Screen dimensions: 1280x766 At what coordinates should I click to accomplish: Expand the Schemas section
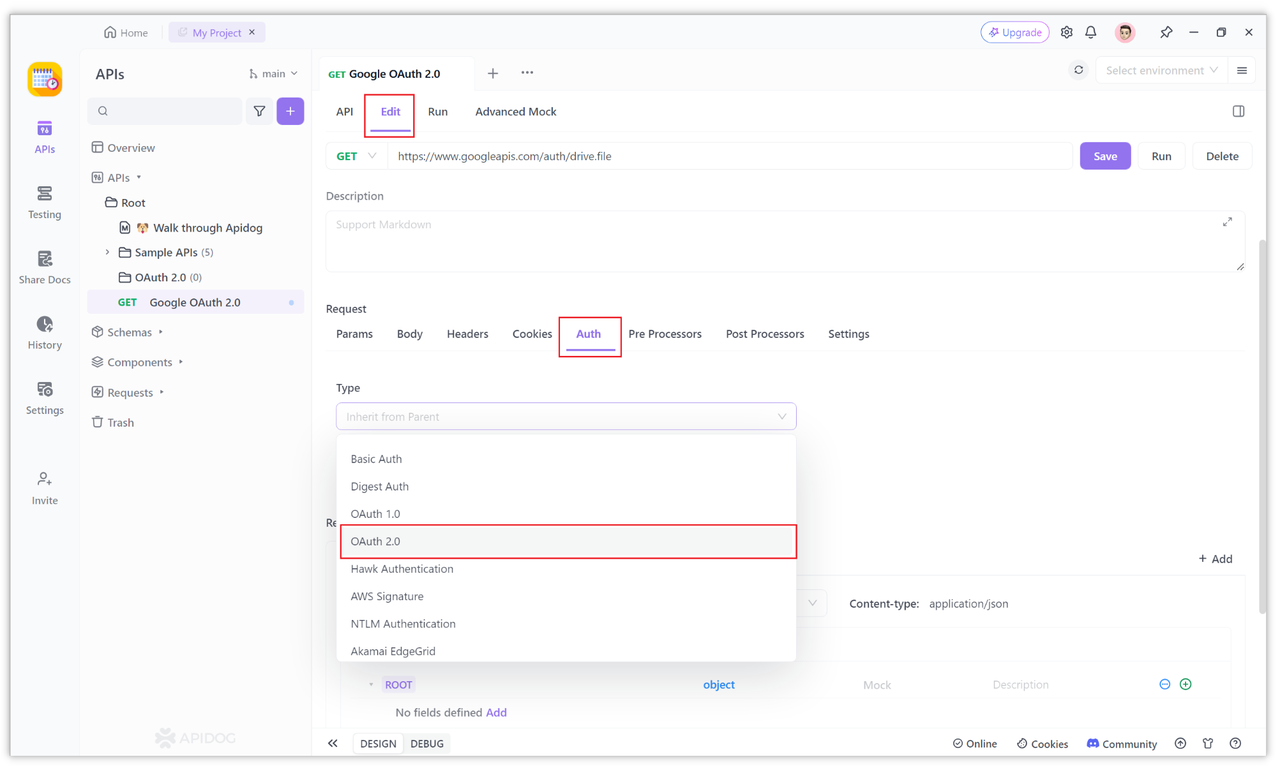161,332
